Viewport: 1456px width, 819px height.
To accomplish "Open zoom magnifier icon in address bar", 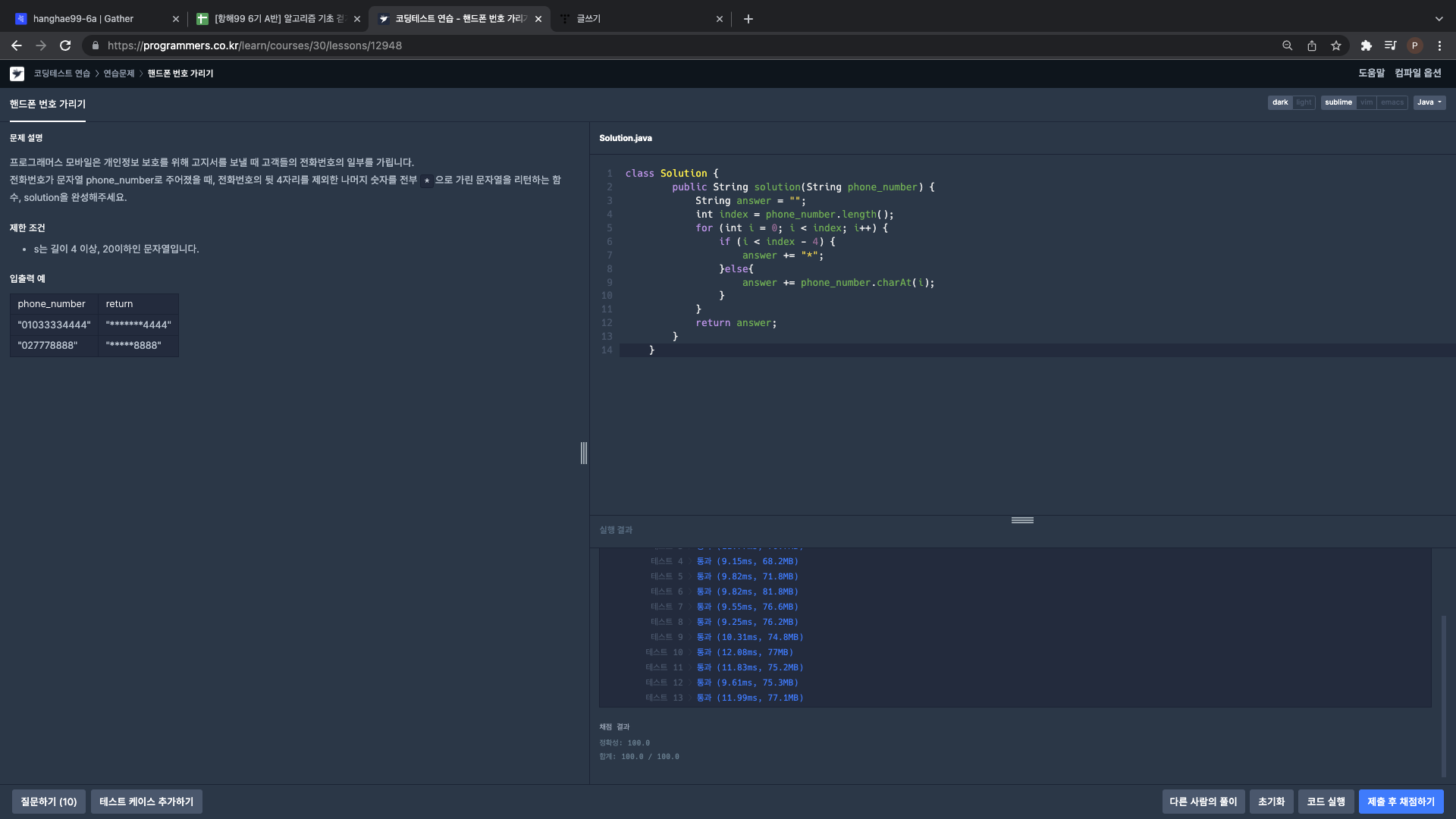I will [1287, 45].
